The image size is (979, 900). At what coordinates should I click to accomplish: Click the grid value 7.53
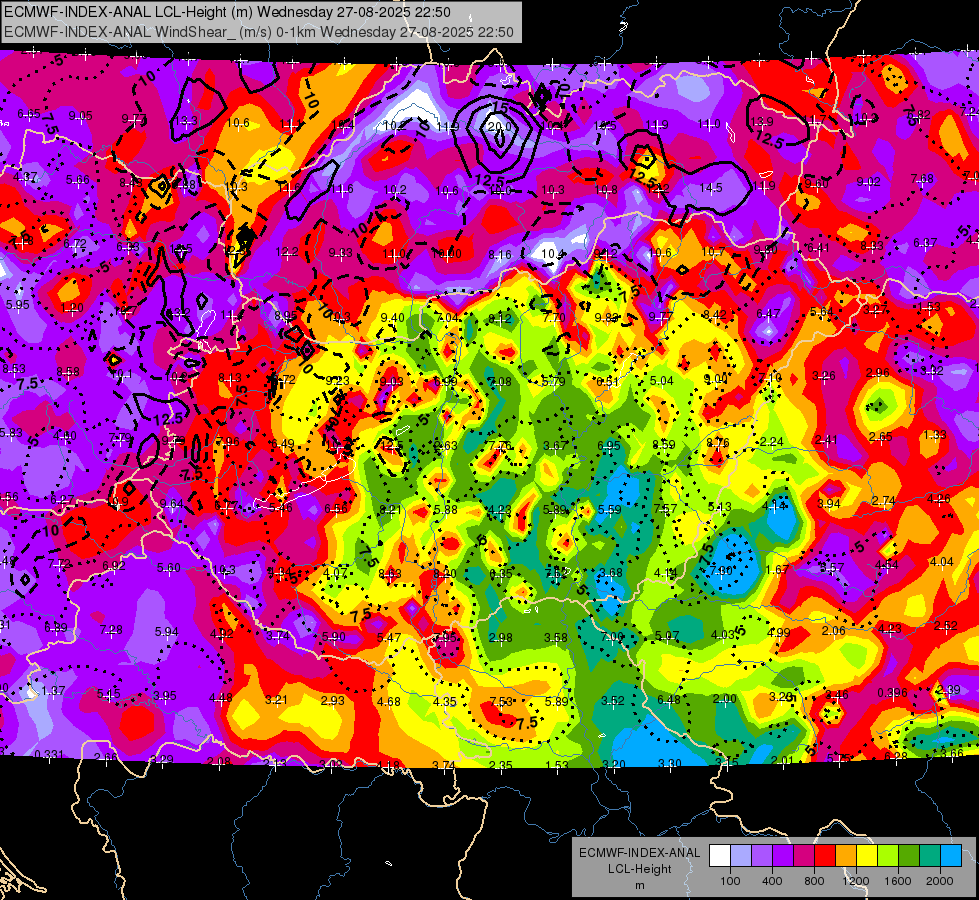pyautogui.click(x=501, y=702)
